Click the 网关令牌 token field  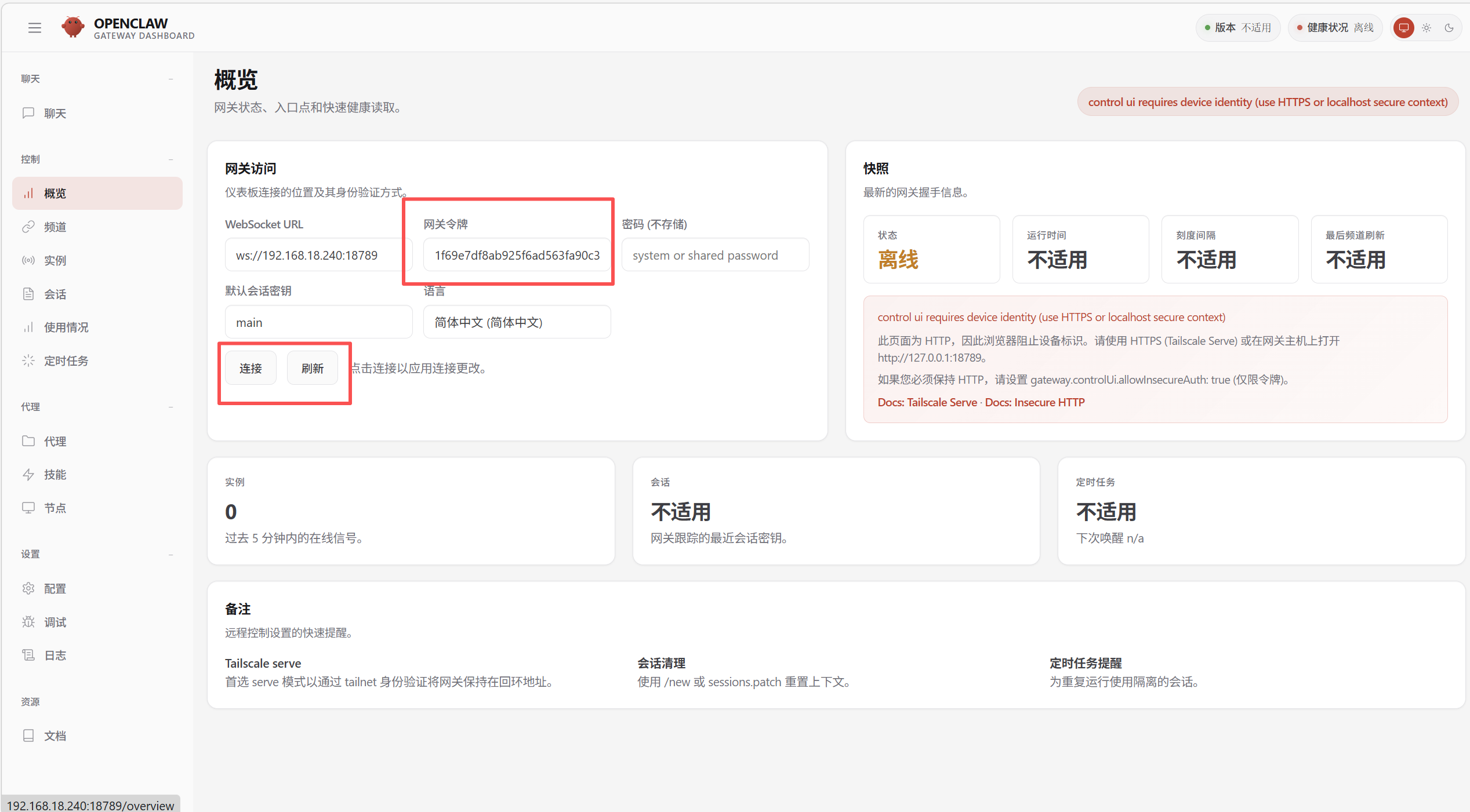pos(516,256)
